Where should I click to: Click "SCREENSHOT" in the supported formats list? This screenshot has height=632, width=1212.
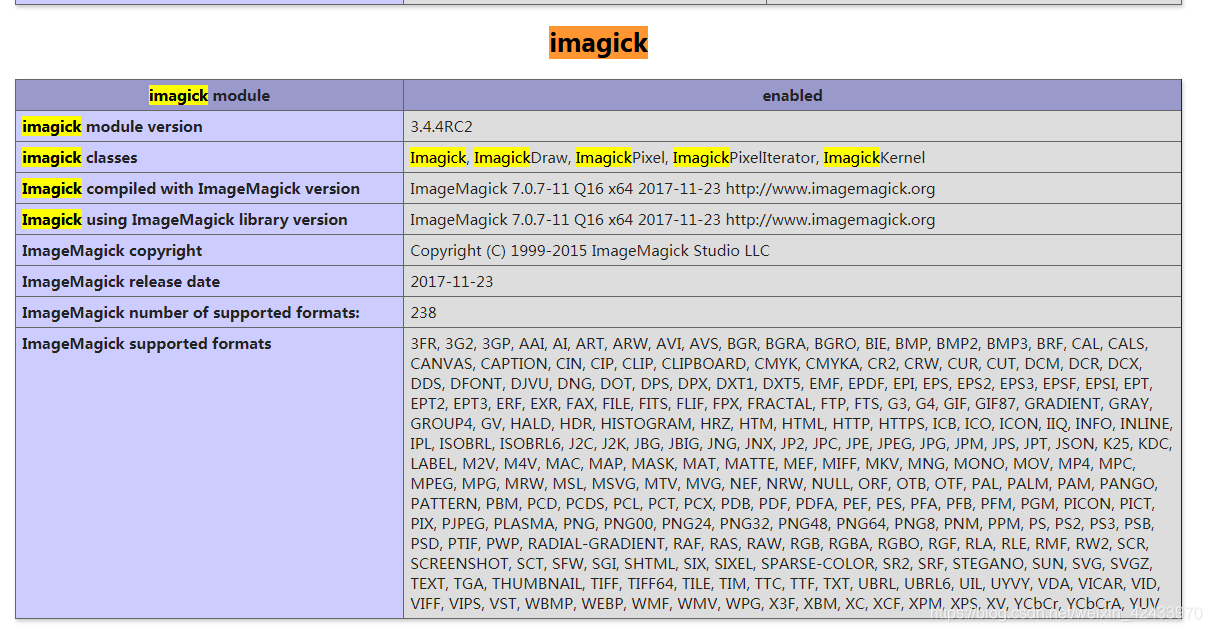[459, 564]
